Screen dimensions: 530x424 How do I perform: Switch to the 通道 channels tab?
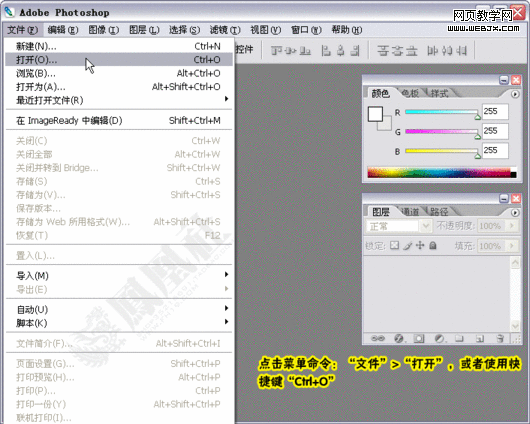point(410,212)
